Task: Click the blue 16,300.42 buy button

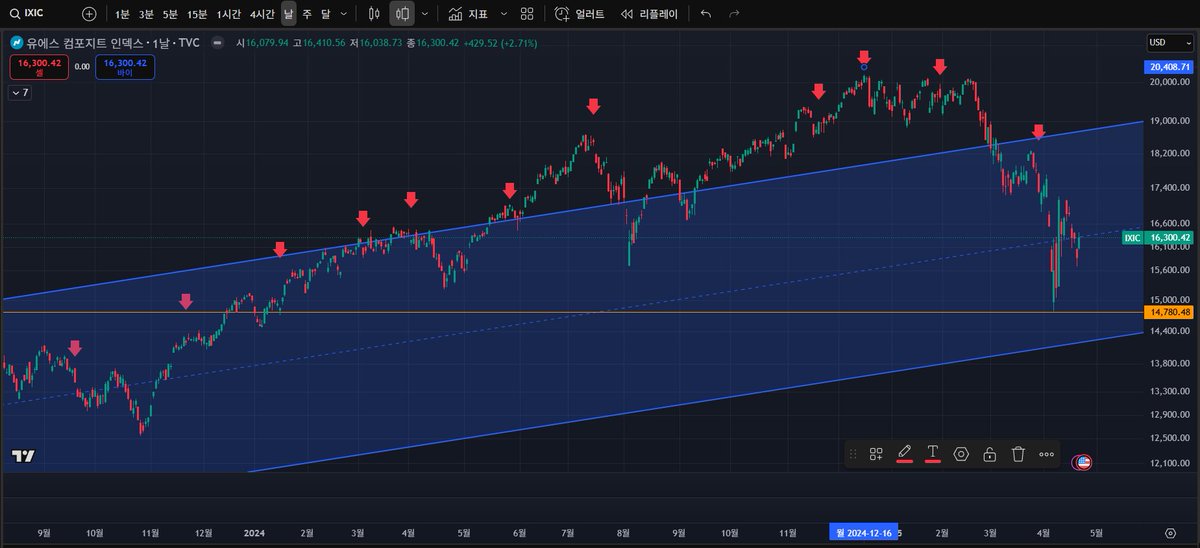Action: (x=125, y=67)
